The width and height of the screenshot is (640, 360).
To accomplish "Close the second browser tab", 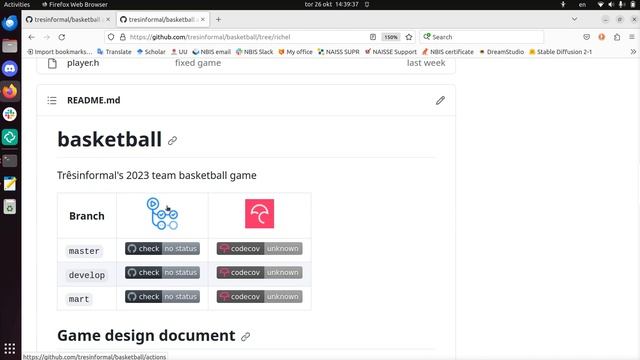I will tap(203, 20).
